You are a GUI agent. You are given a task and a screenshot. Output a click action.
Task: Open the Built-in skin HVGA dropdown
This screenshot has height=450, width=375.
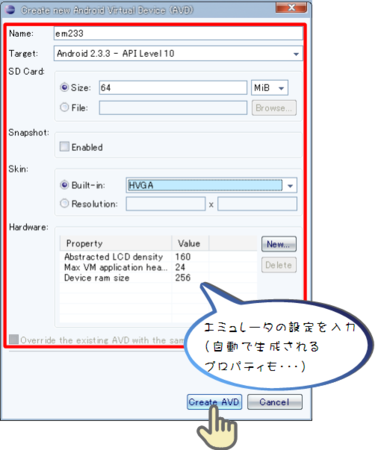click(211, 185)
